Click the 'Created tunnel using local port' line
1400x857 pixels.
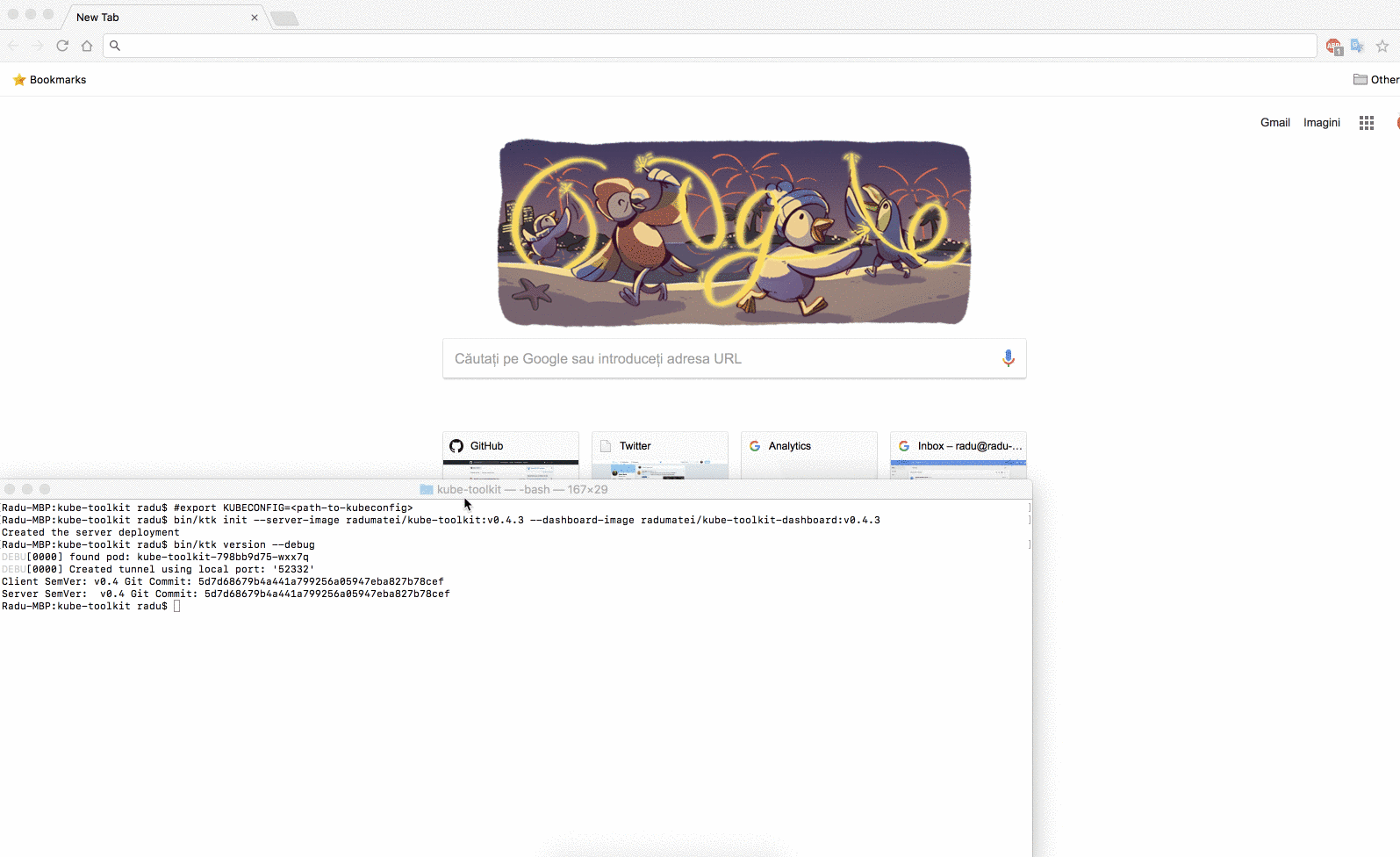point(158,569)
